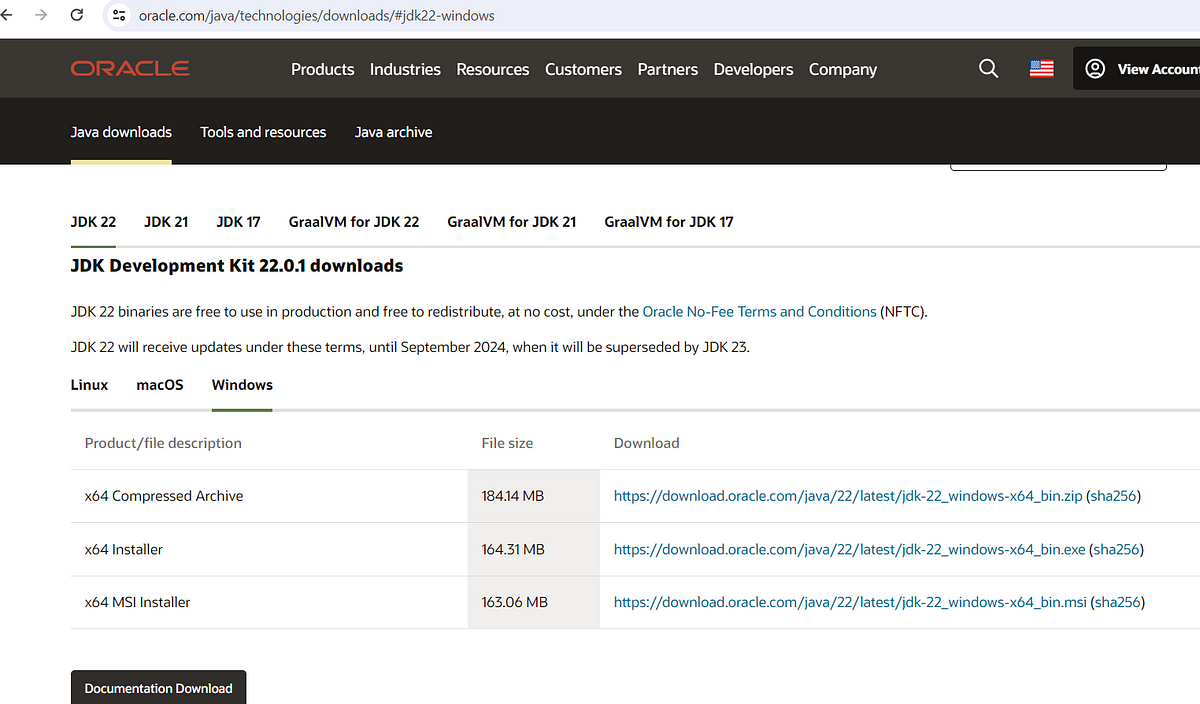
Task: Click the JDK Development Kit 22.0.1 downloads heading
Action: pyautogui.click(x=237, y=266)
